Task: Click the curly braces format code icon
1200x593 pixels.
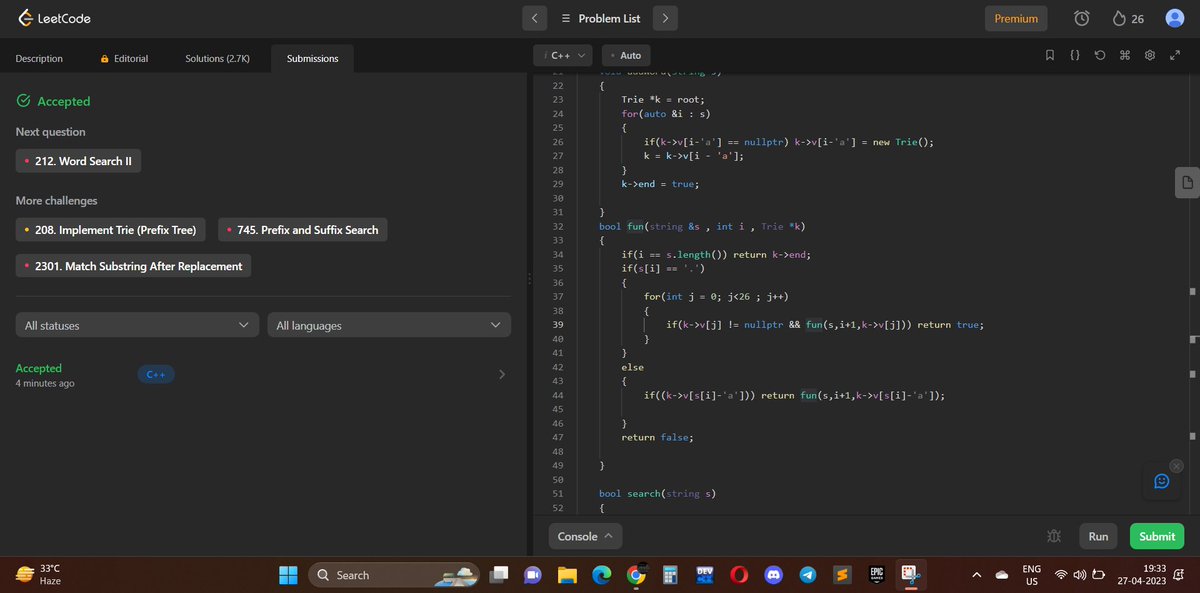Action: [1075, 56]
